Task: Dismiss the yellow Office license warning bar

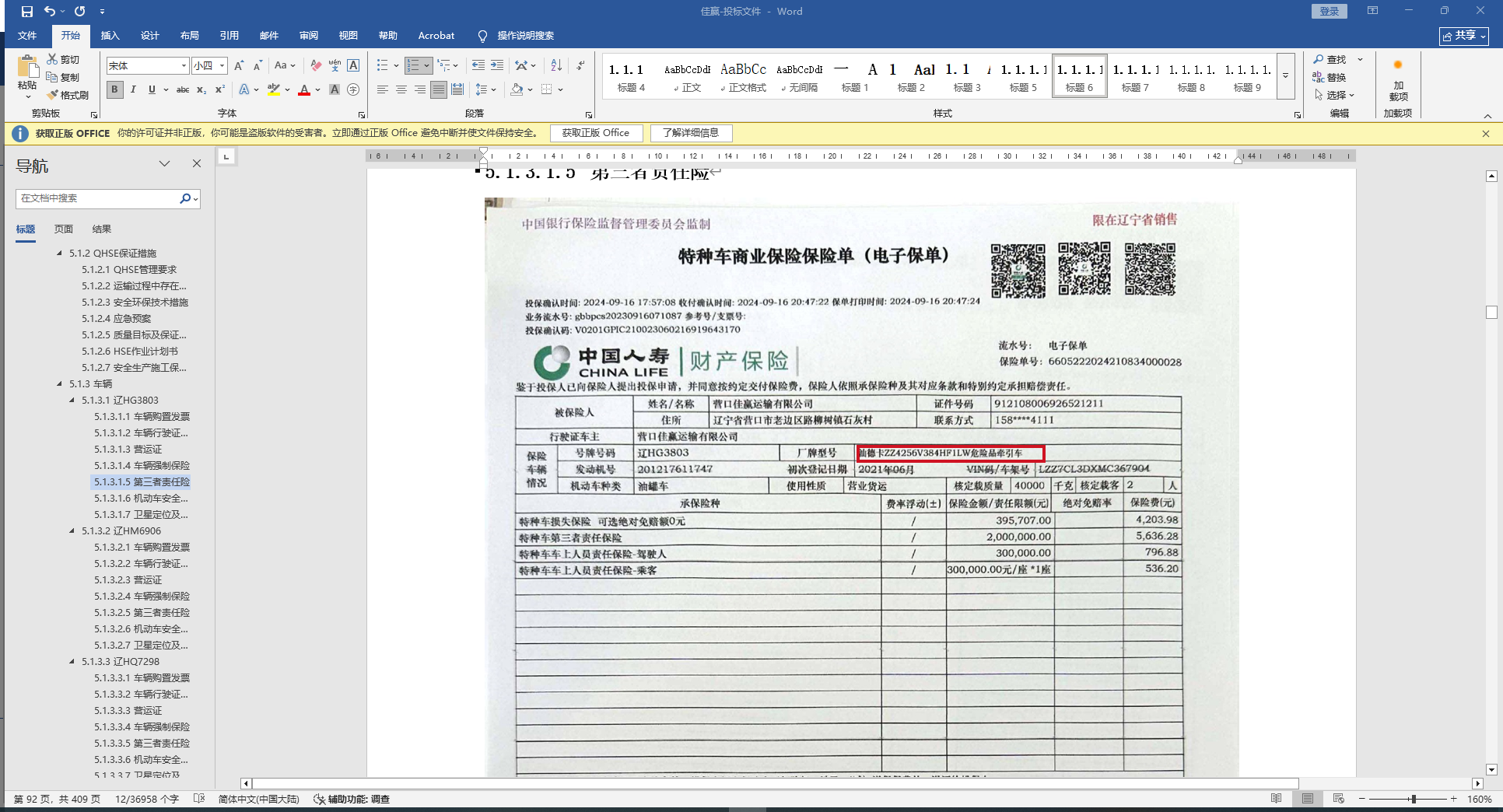Action: [x=1486, y=134]
